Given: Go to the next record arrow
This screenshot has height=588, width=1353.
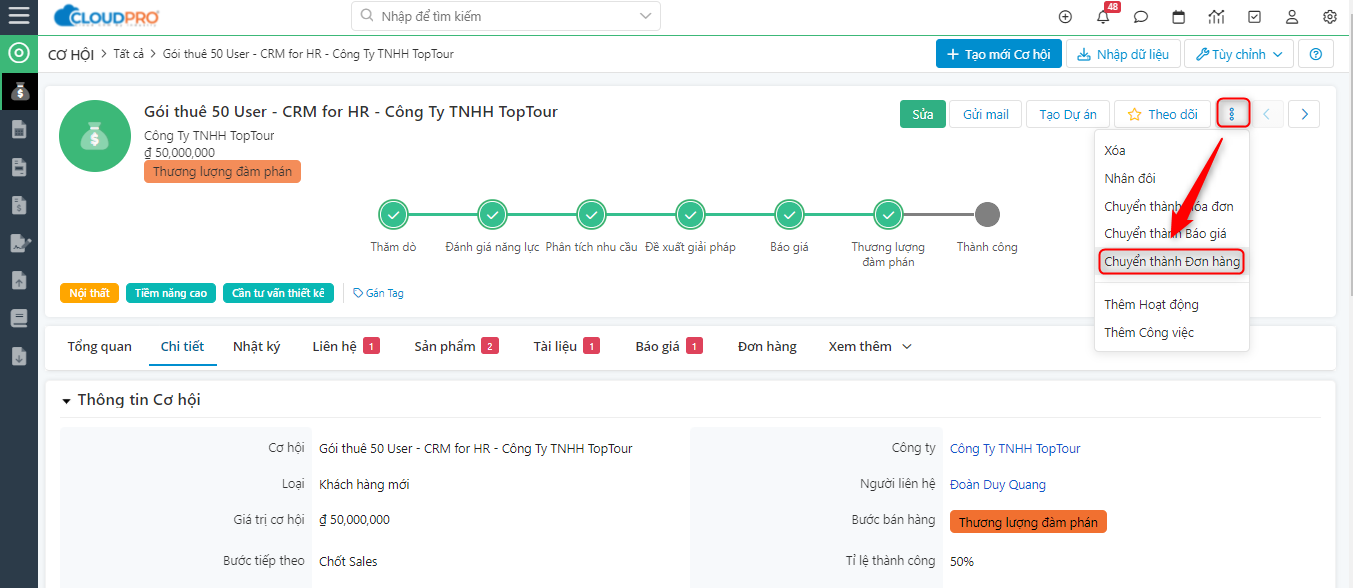Looking at the screenshot, I should pyautogui.click(x=1304, y=114).
